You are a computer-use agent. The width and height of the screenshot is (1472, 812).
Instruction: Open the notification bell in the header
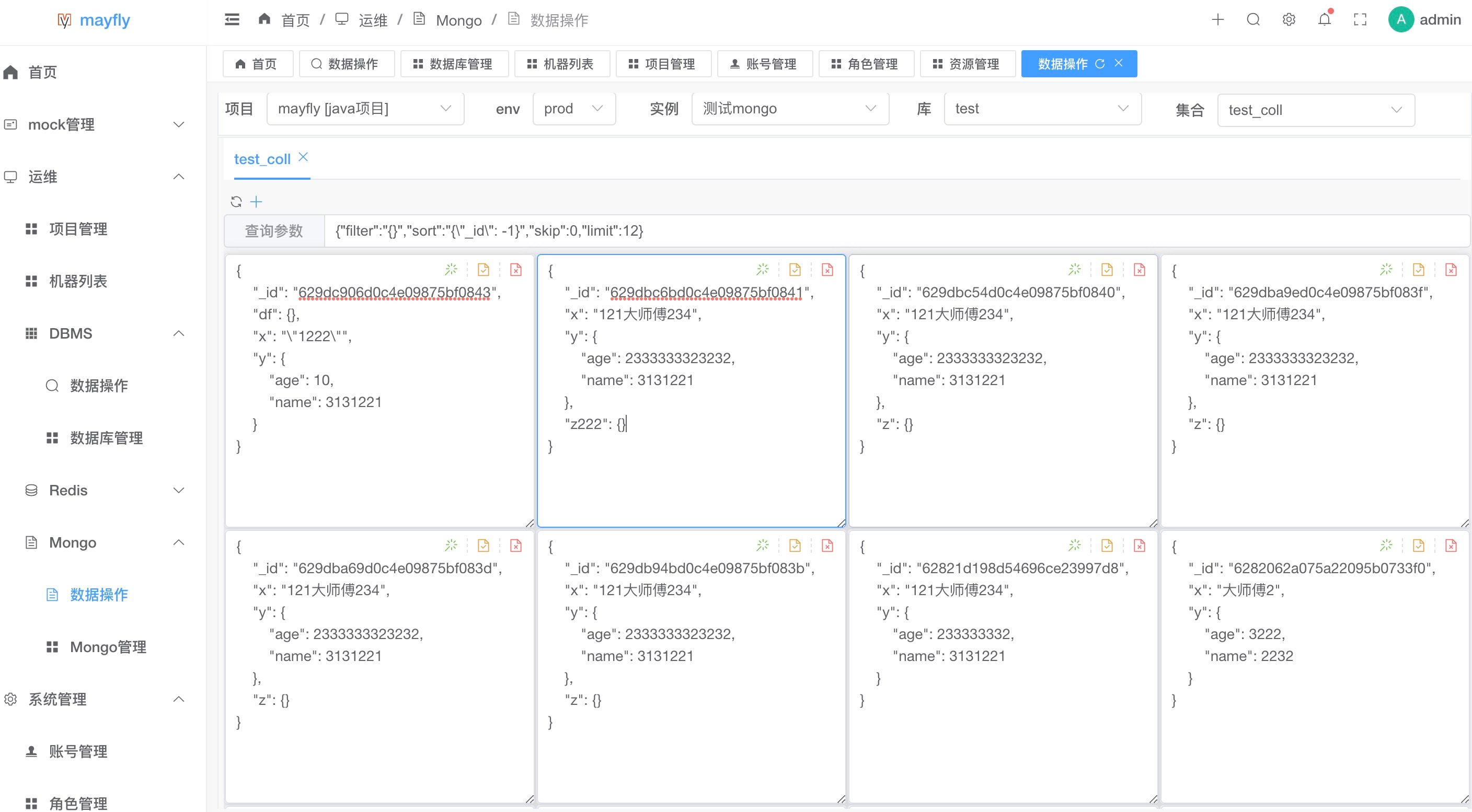click(x=1324, y=20)
